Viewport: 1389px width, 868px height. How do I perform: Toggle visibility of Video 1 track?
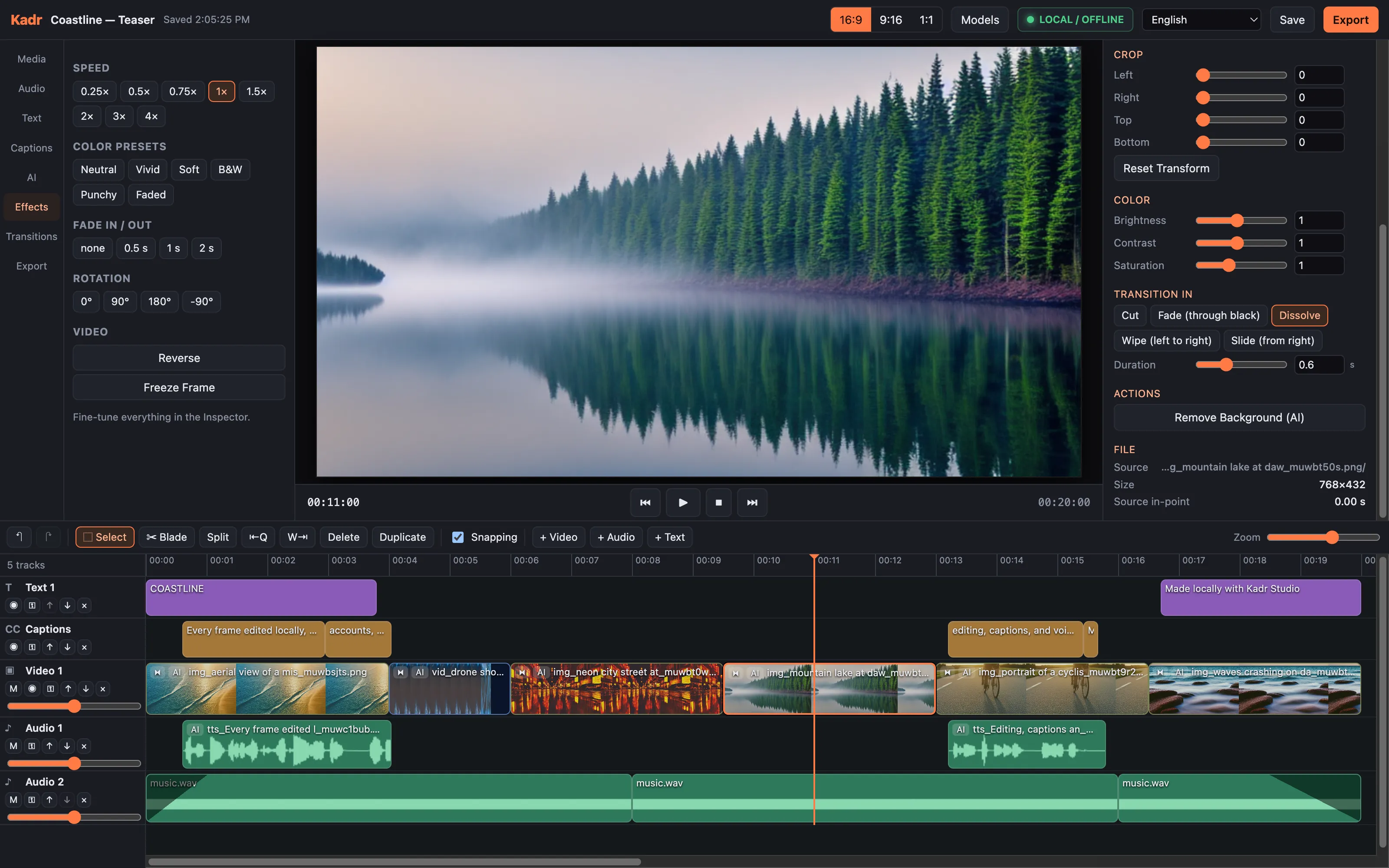point(33,688)
